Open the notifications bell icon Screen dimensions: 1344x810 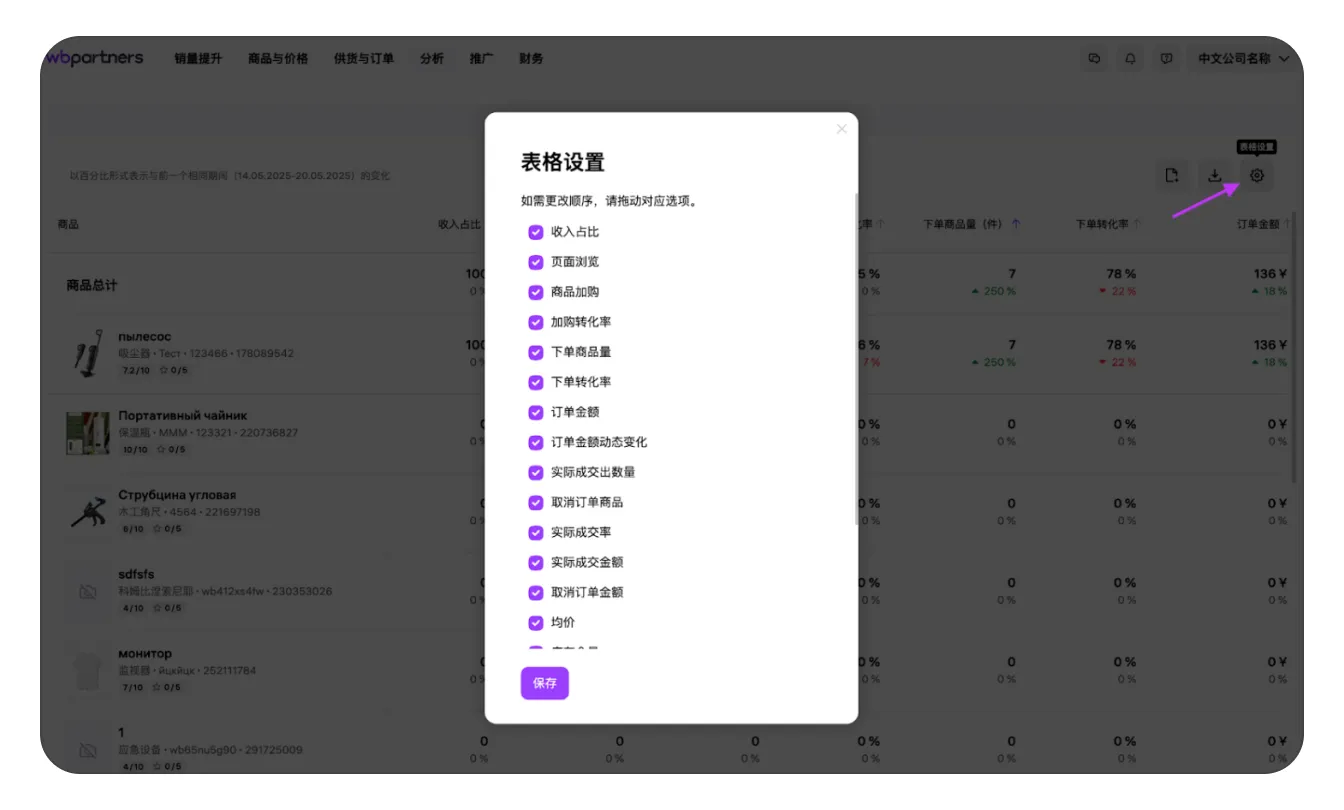[1130, 58]
